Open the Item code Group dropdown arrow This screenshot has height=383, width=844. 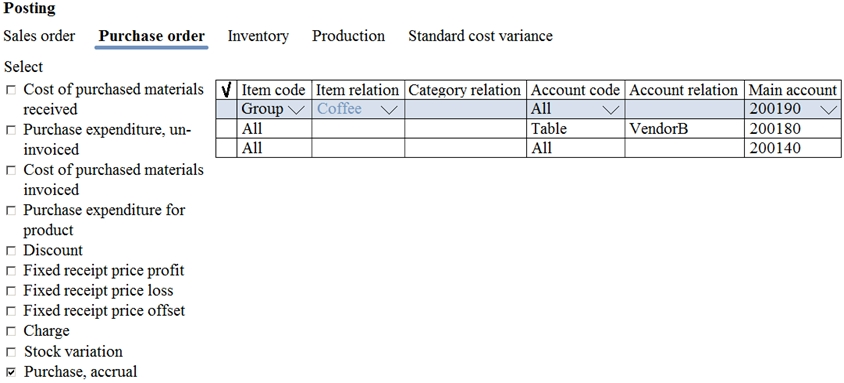296,110
